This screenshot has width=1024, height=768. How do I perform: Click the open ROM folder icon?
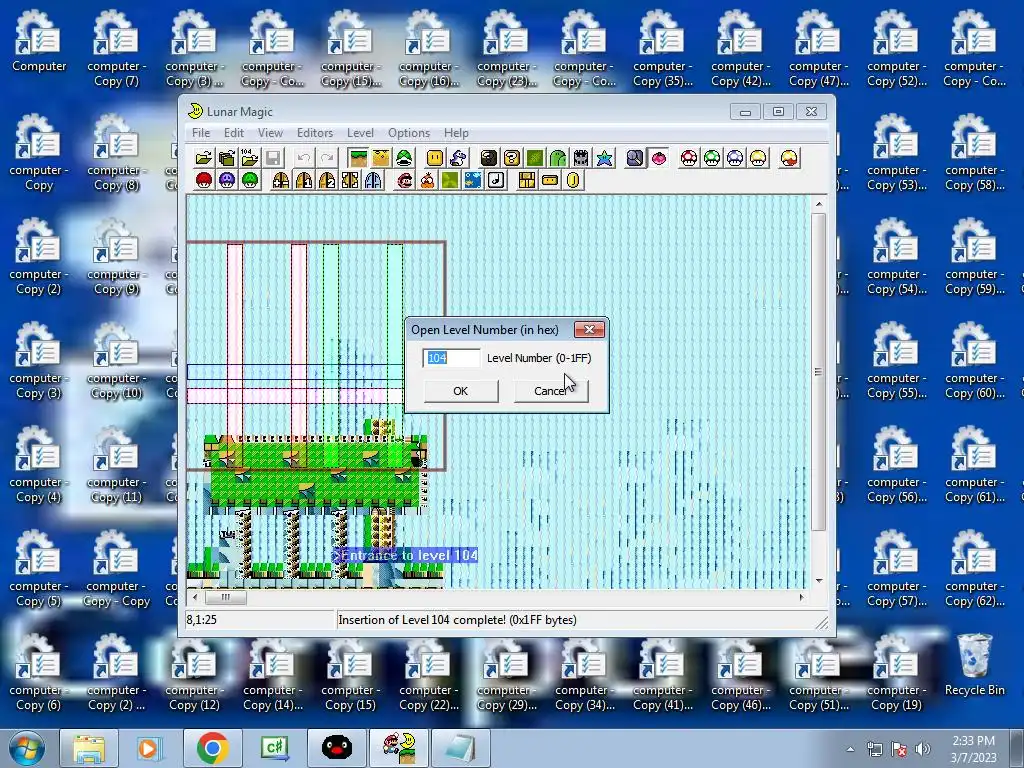pyautogui.click(x=204, y=158)
